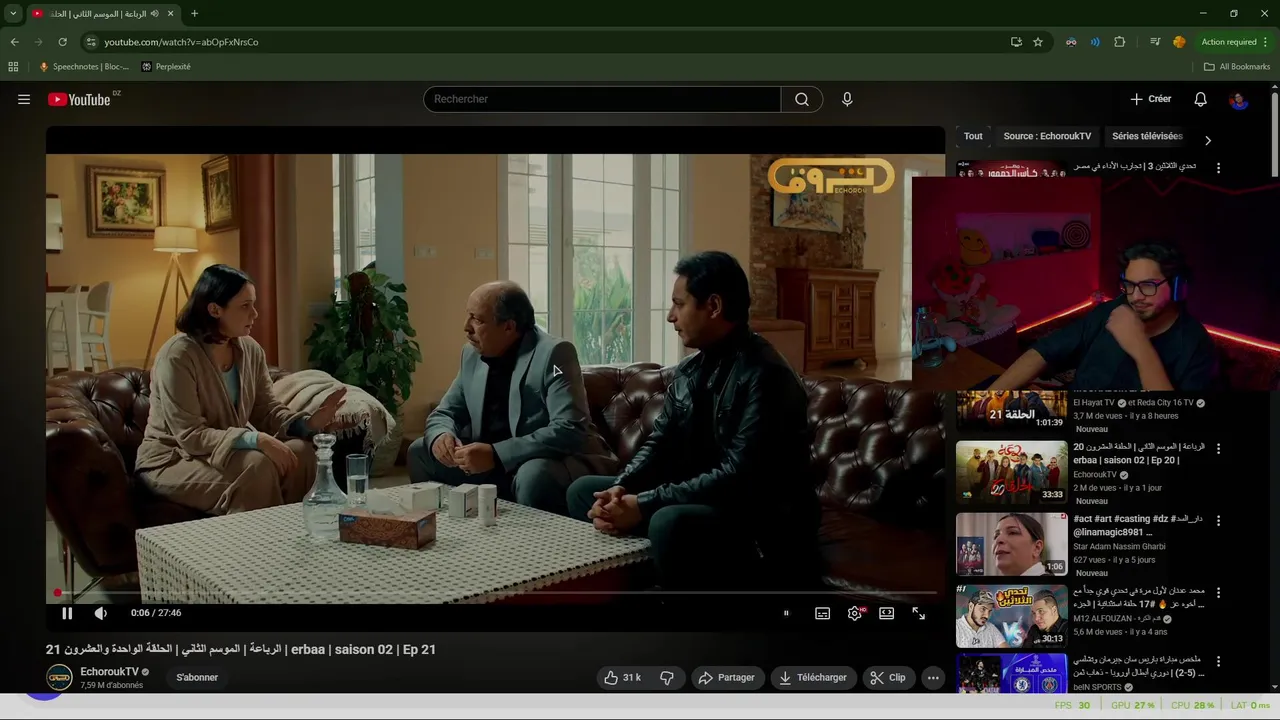Subscribe with the S'abonner button
The width and height of the screenshot is (1280, 720).
(197, 677)
